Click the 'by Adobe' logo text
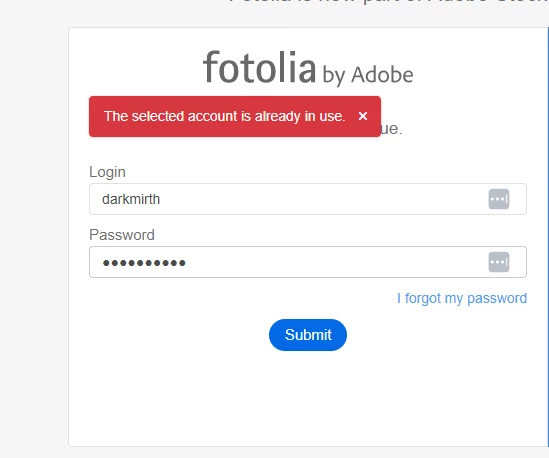 368,75
